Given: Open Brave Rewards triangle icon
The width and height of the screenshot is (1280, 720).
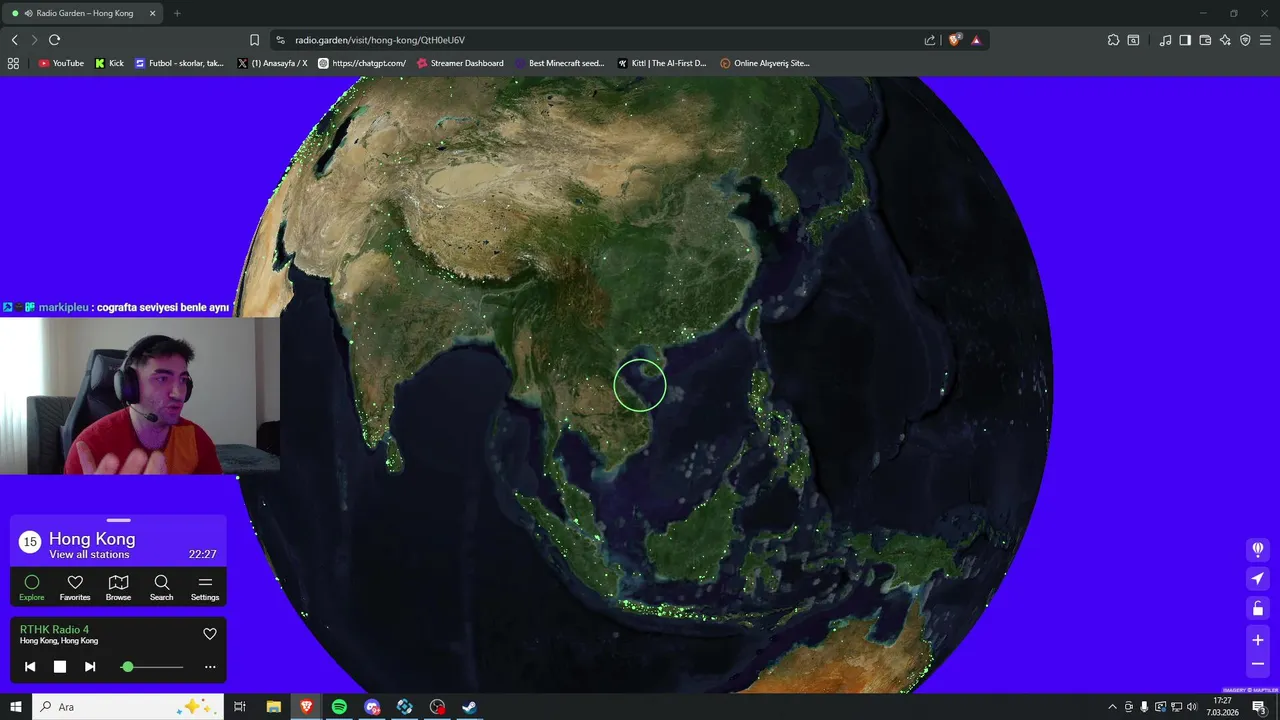Looking at the screenshot, I should [976, 40].
